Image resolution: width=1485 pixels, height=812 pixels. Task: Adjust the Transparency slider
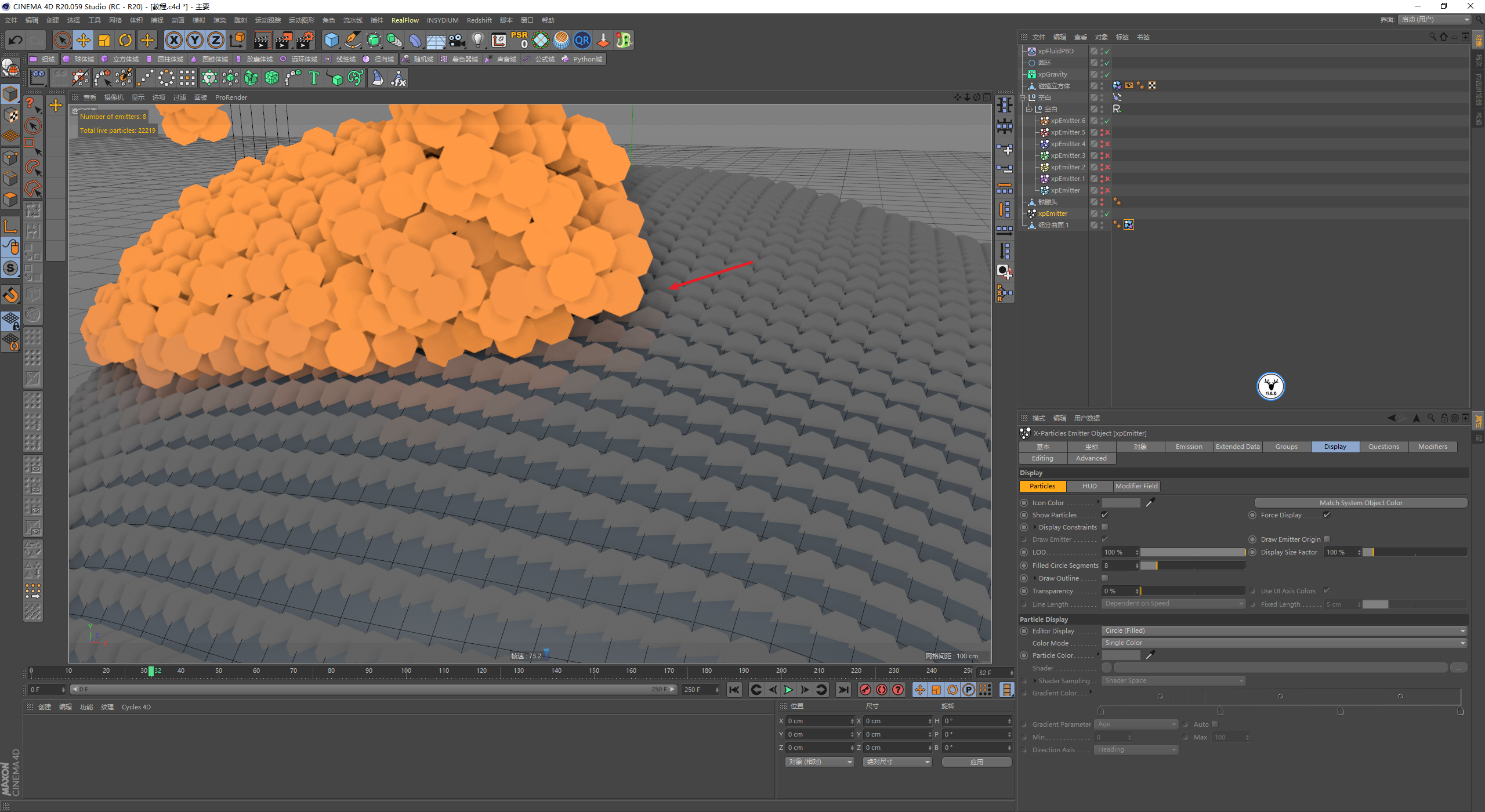click(1193, 591)
